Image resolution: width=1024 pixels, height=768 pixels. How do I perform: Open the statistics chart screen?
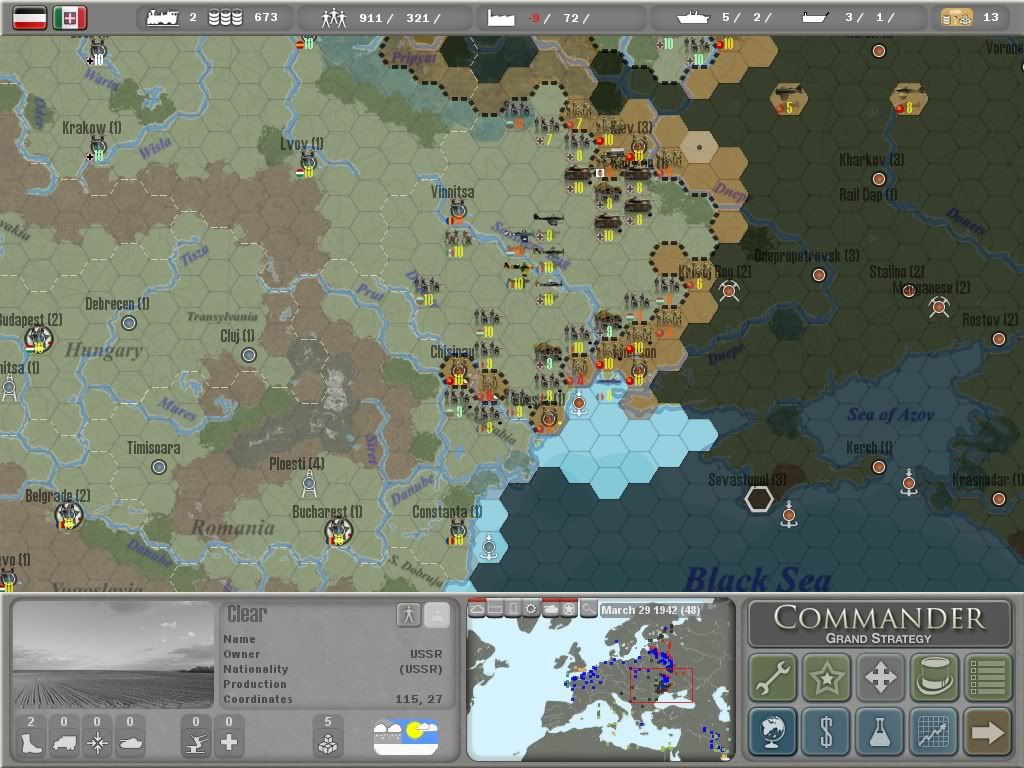[934, 731]
